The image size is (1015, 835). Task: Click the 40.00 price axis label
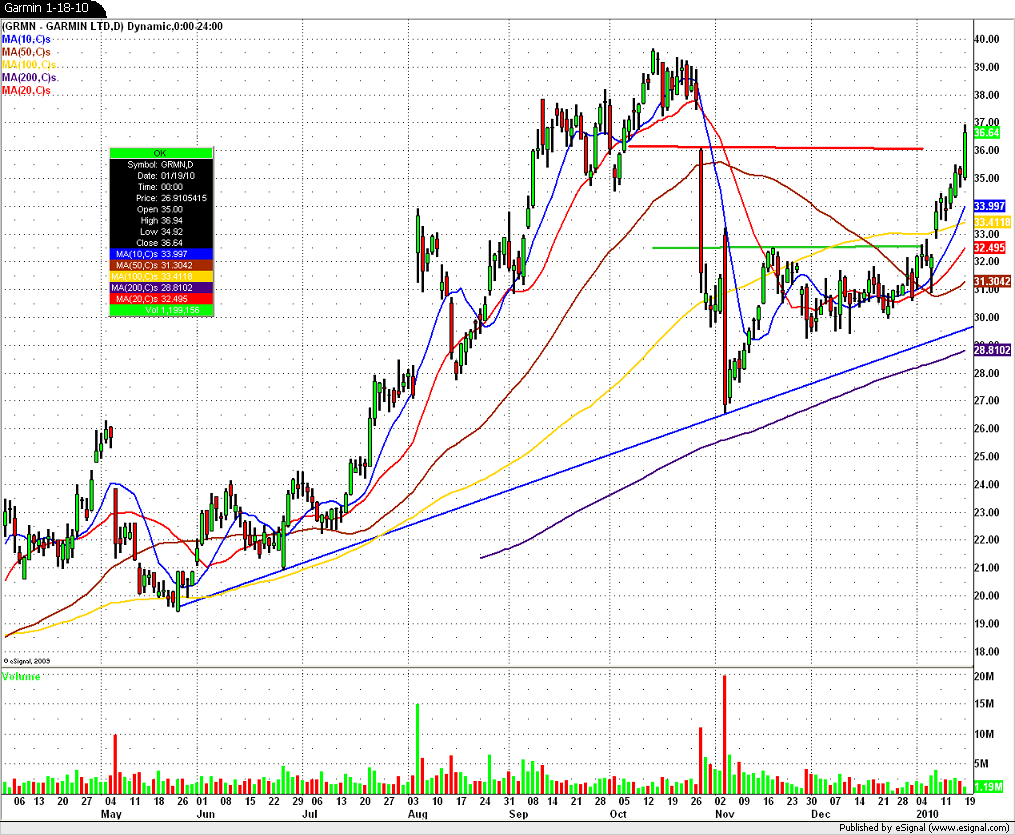987,39
